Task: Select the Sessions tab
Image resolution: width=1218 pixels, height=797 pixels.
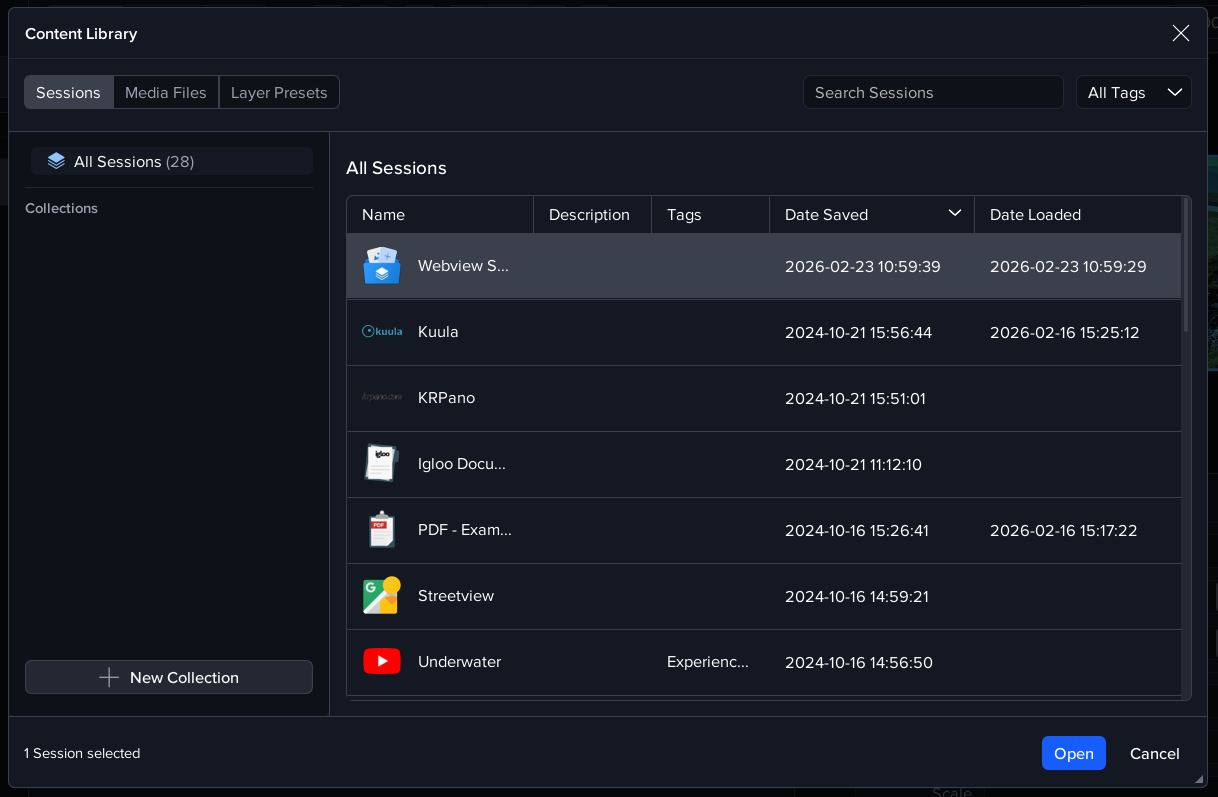Action: pos(68,92)
